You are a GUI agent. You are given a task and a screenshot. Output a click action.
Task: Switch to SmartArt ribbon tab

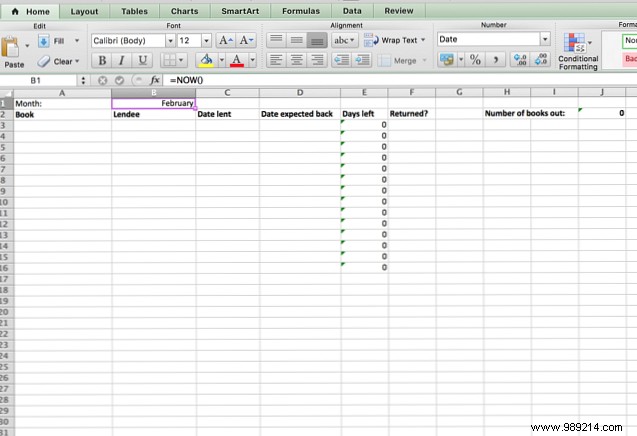(x=240, y=11)
